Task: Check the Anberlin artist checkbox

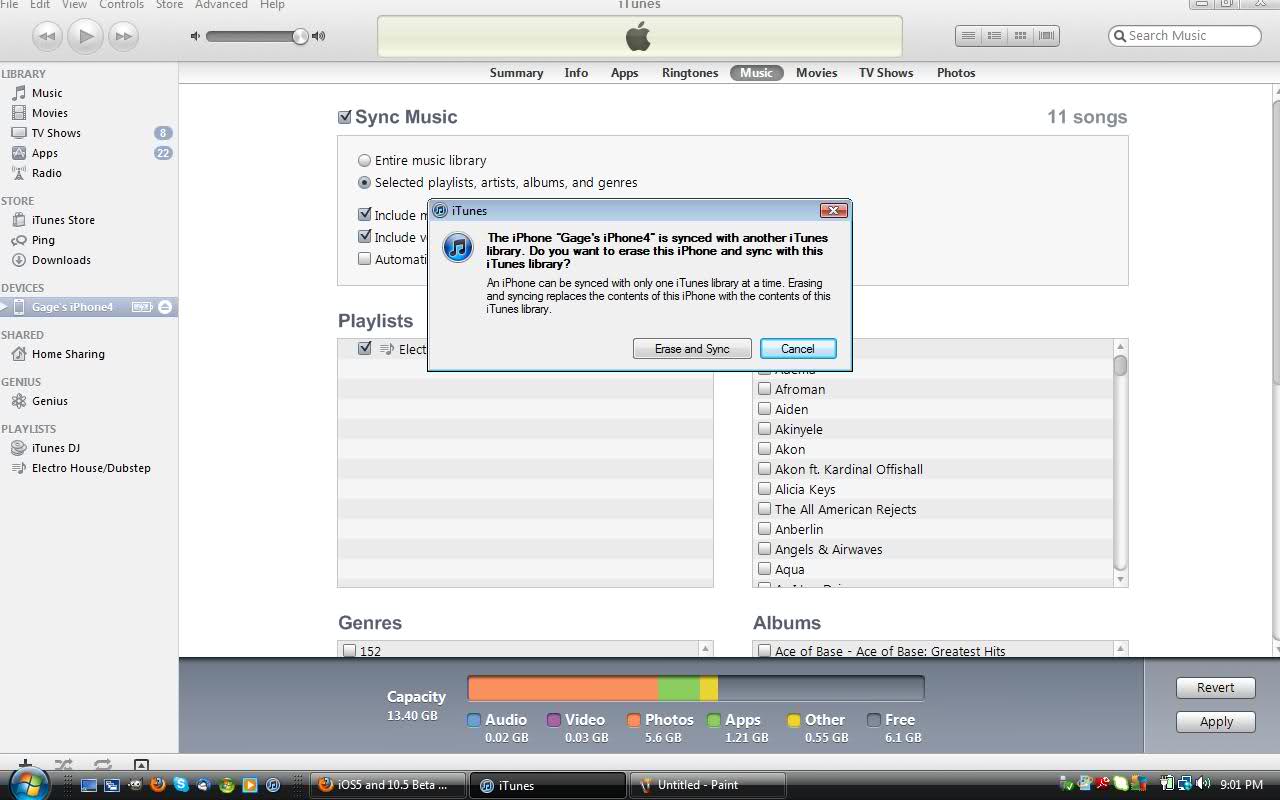Action: [x=764, y=529]
